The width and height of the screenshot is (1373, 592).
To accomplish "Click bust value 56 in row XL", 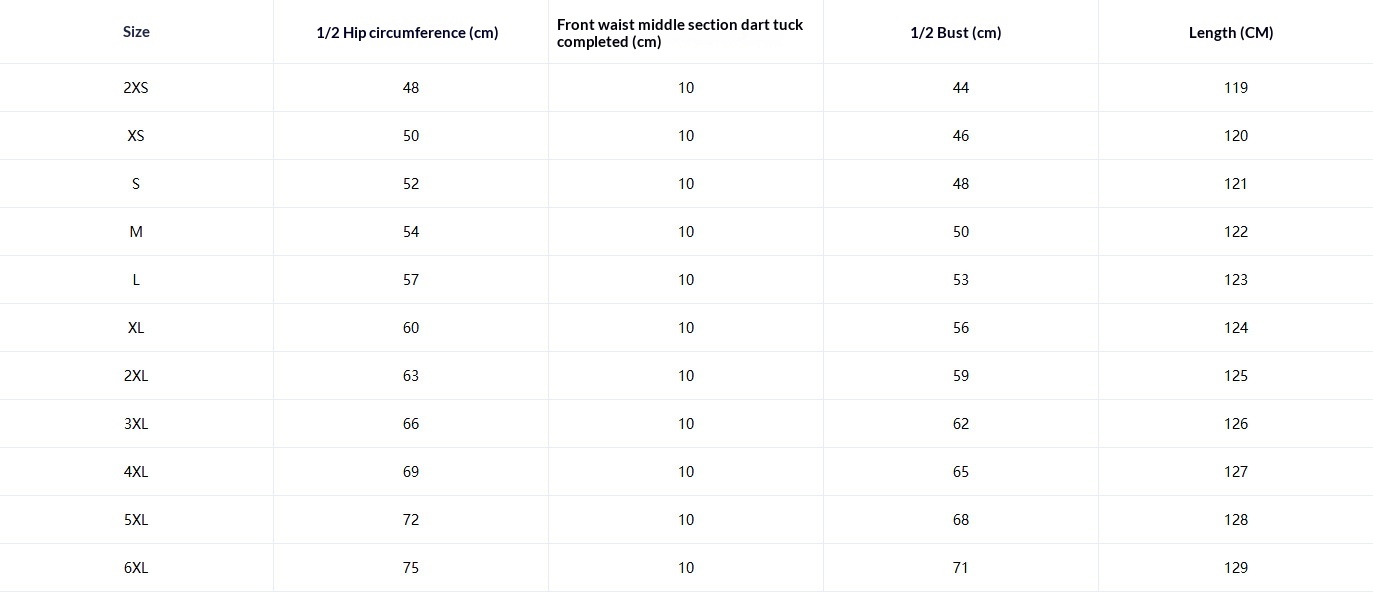I will [961, 328].
